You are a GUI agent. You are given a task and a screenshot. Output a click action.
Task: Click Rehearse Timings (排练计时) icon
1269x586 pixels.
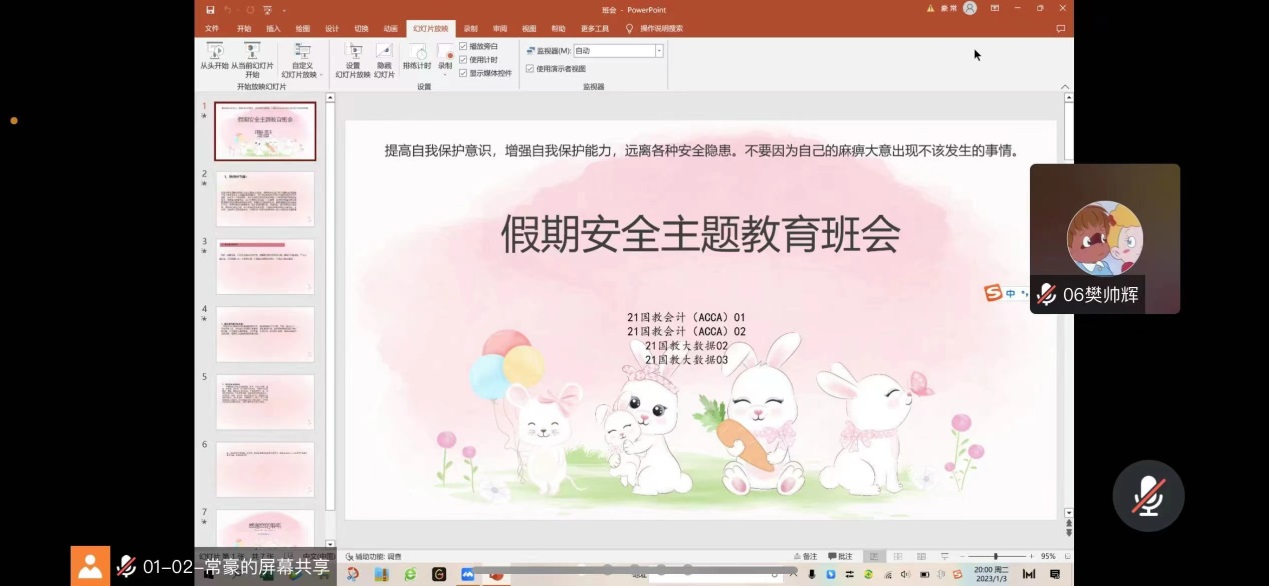click(x=417, y=56)
